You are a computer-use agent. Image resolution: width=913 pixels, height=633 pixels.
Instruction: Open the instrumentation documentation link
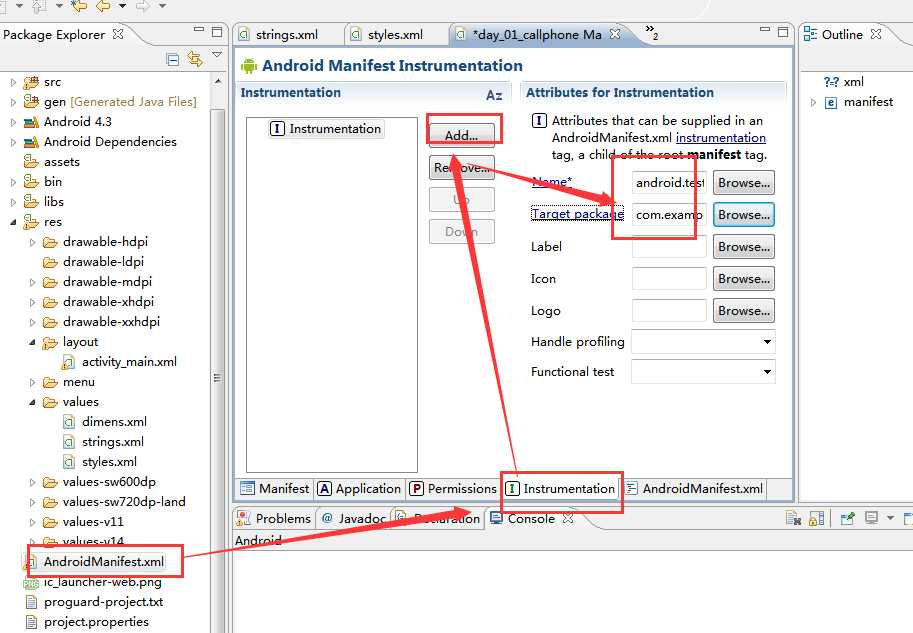[x=721, y=138]
